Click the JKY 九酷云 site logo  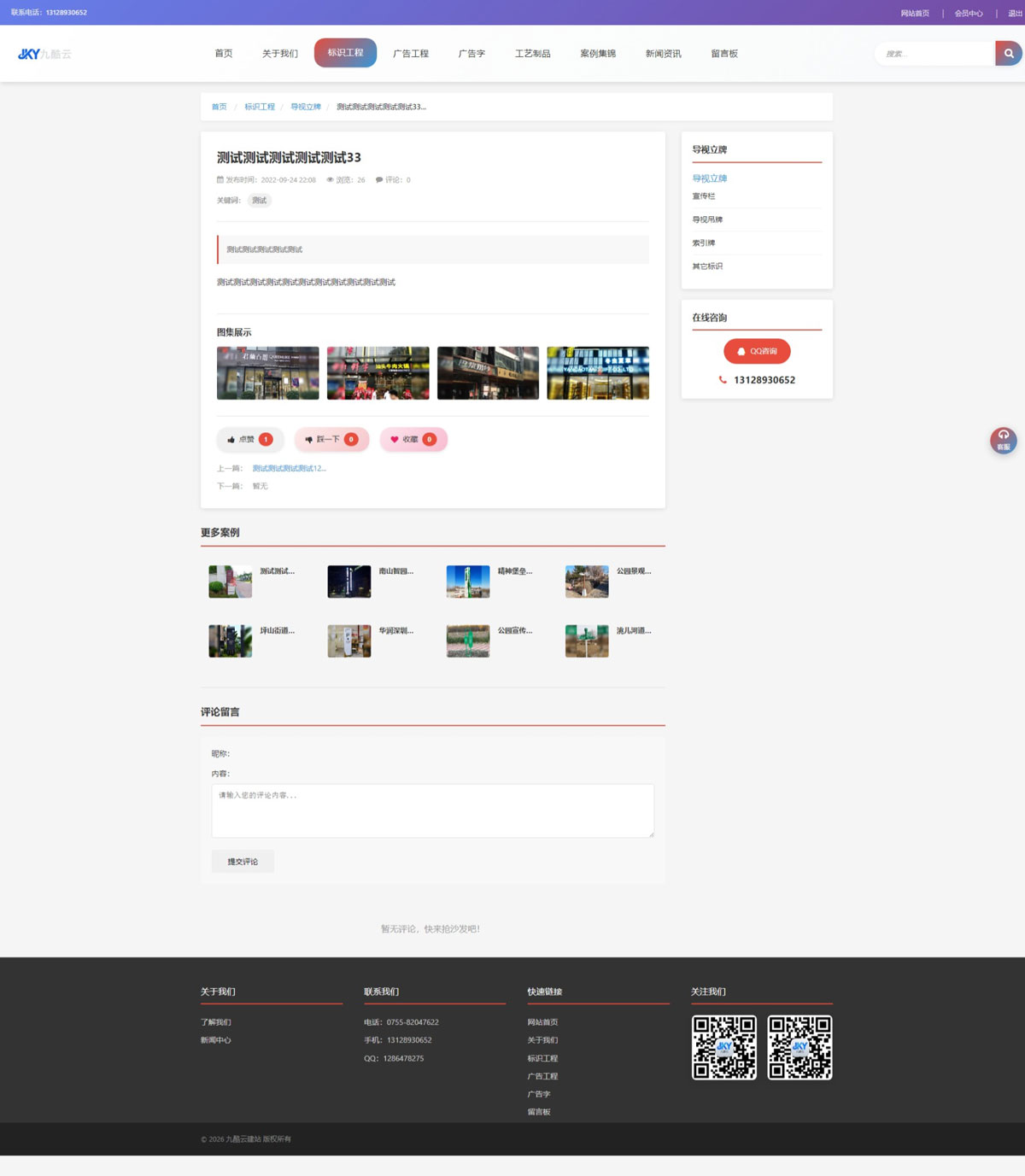44,54
